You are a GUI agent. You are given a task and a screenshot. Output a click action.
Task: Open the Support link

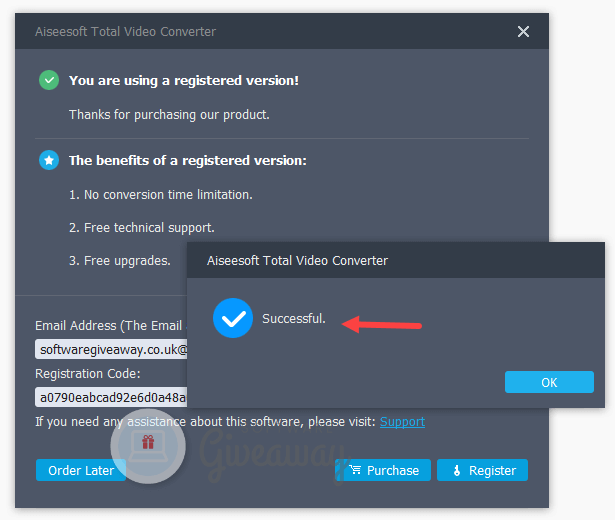tap(402, 422)
